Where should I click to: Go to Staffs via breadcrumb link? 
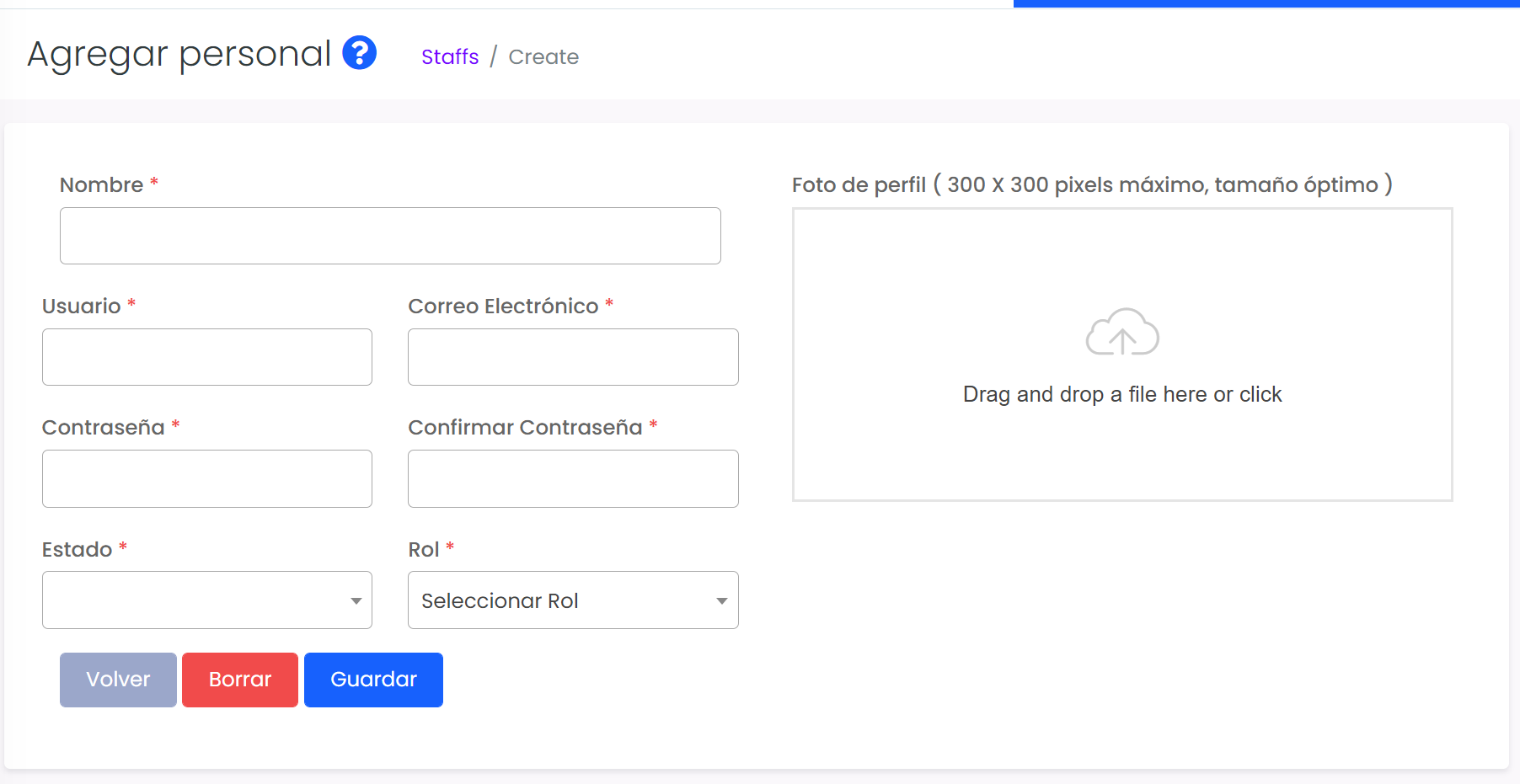450,57
